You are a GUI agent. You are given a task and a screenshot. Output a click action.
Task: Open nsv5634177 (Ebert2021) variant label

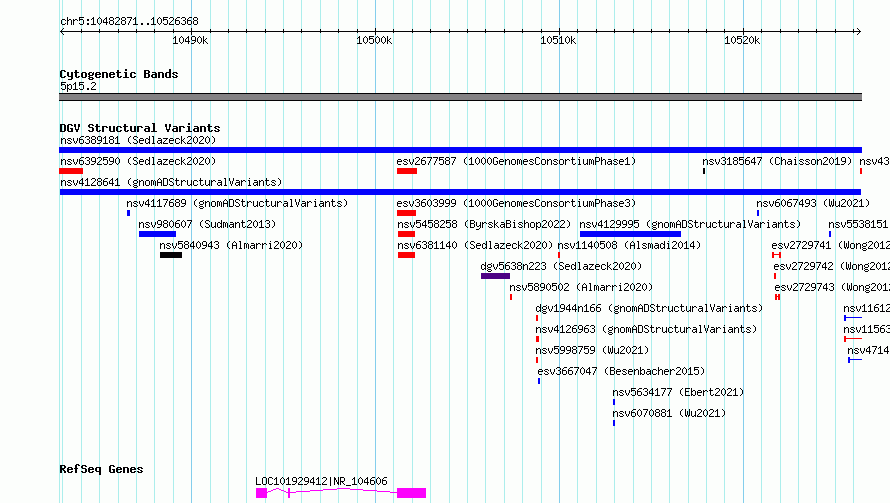678,392
